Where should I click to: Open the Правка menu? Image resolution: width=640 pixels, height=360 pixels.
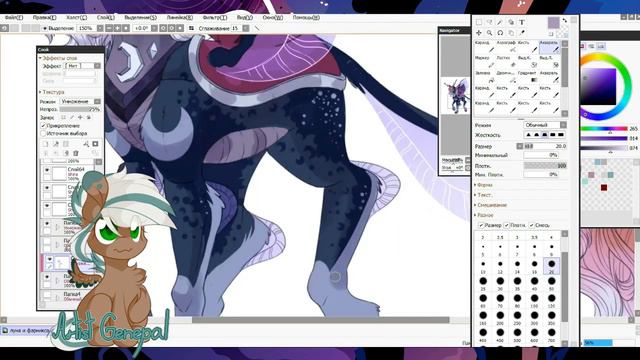click(44, 18)
